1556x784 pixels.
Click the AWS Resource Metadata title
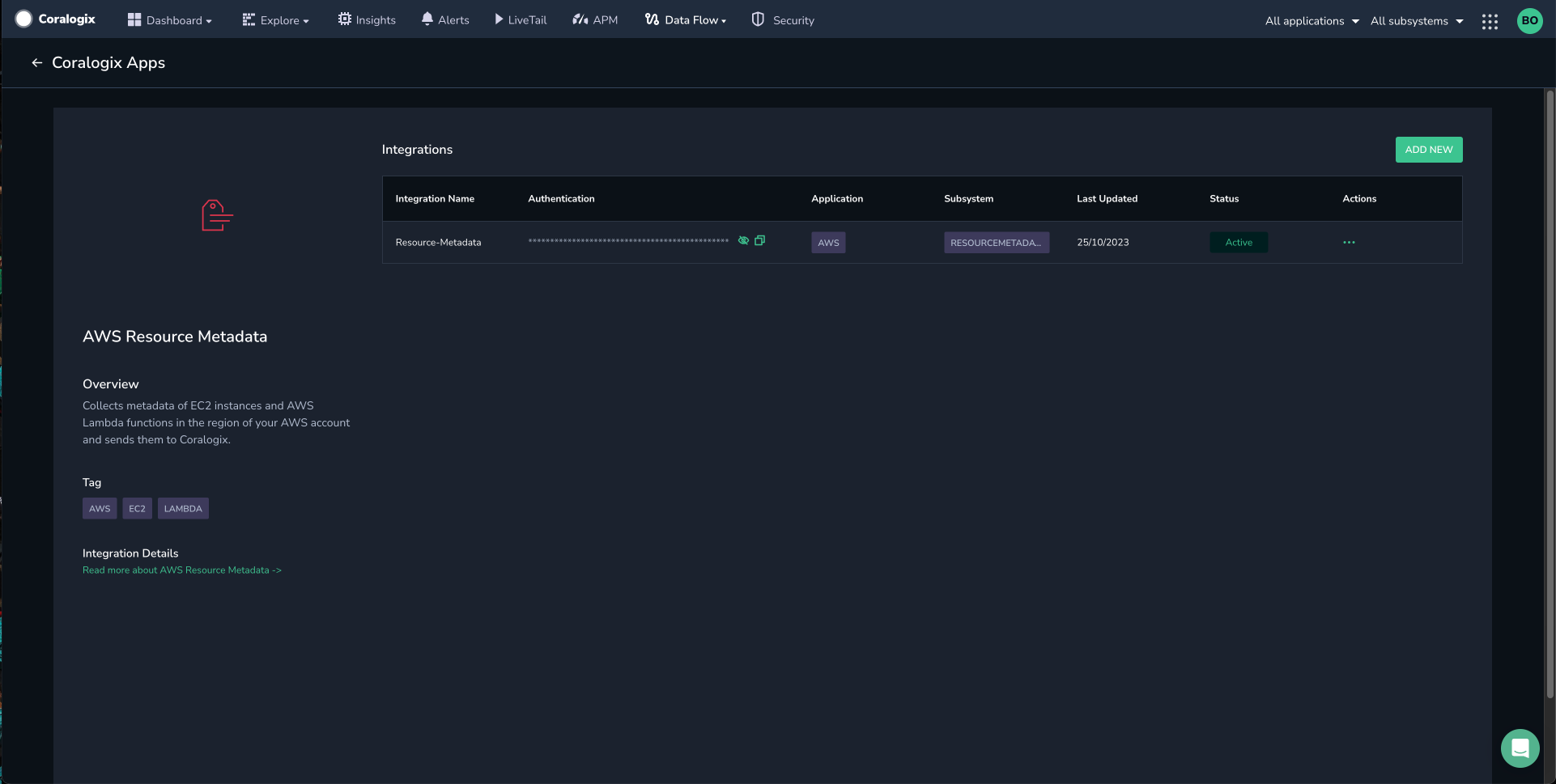pos(175,337)
